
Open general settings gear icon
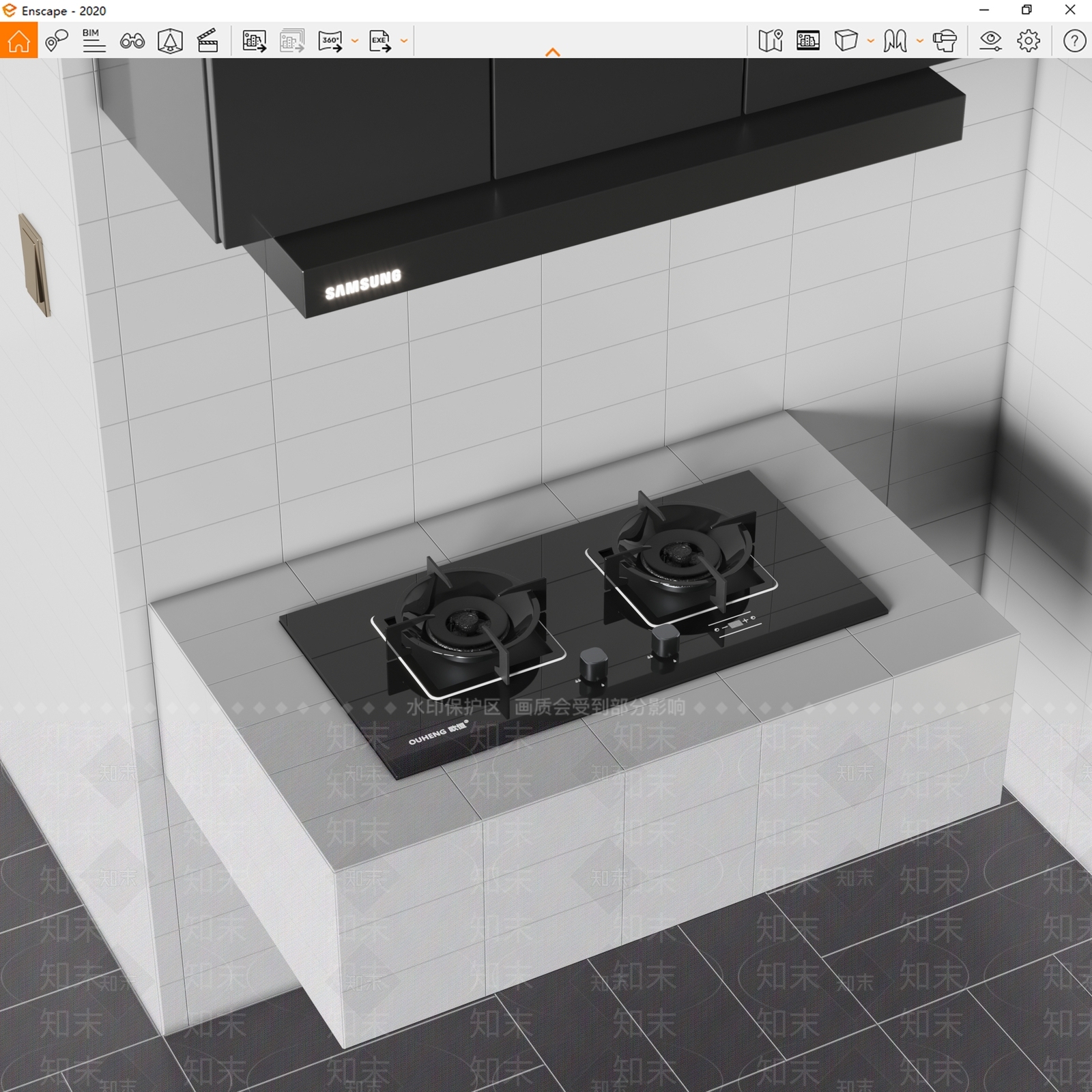click(x=1029, y=41)
